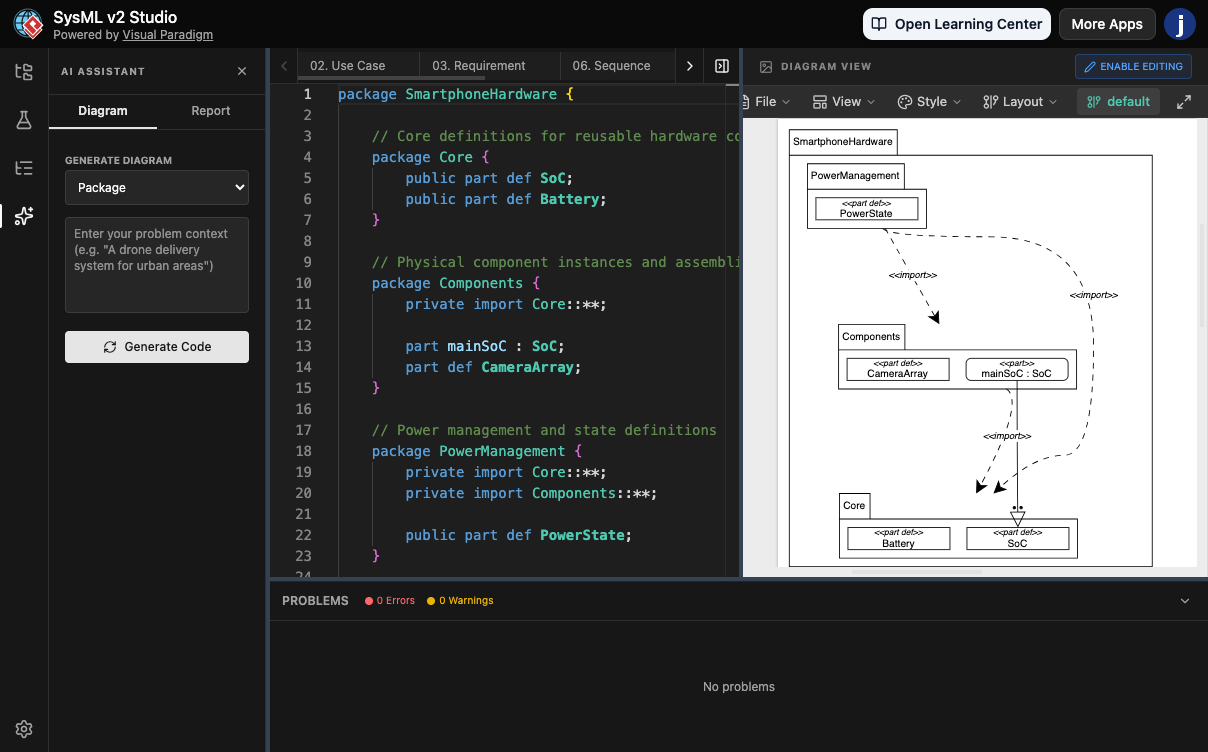Open the model tree sidebar icon
This screenshot has height=752, width=1208.
24,72
